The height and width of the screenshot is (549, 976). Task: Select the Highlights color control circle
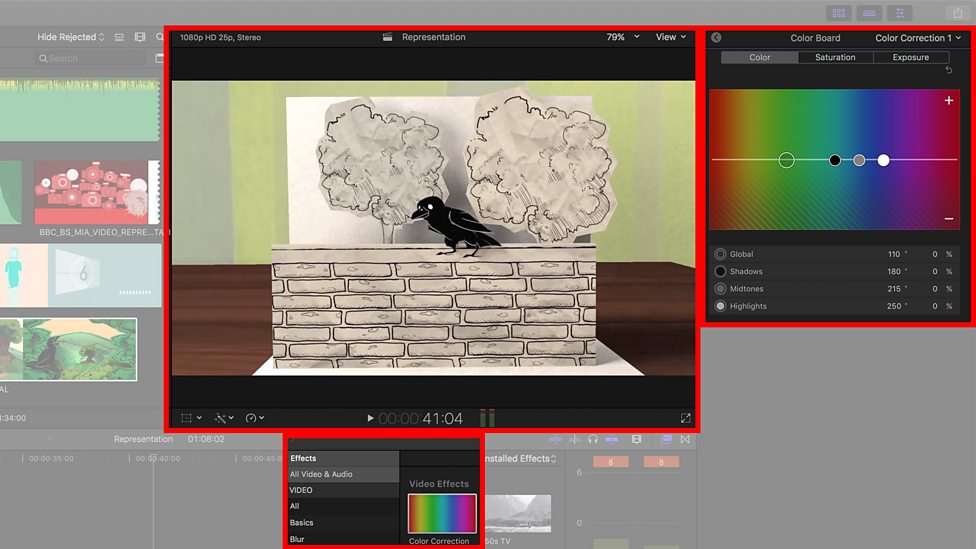[x=720, y=306]
